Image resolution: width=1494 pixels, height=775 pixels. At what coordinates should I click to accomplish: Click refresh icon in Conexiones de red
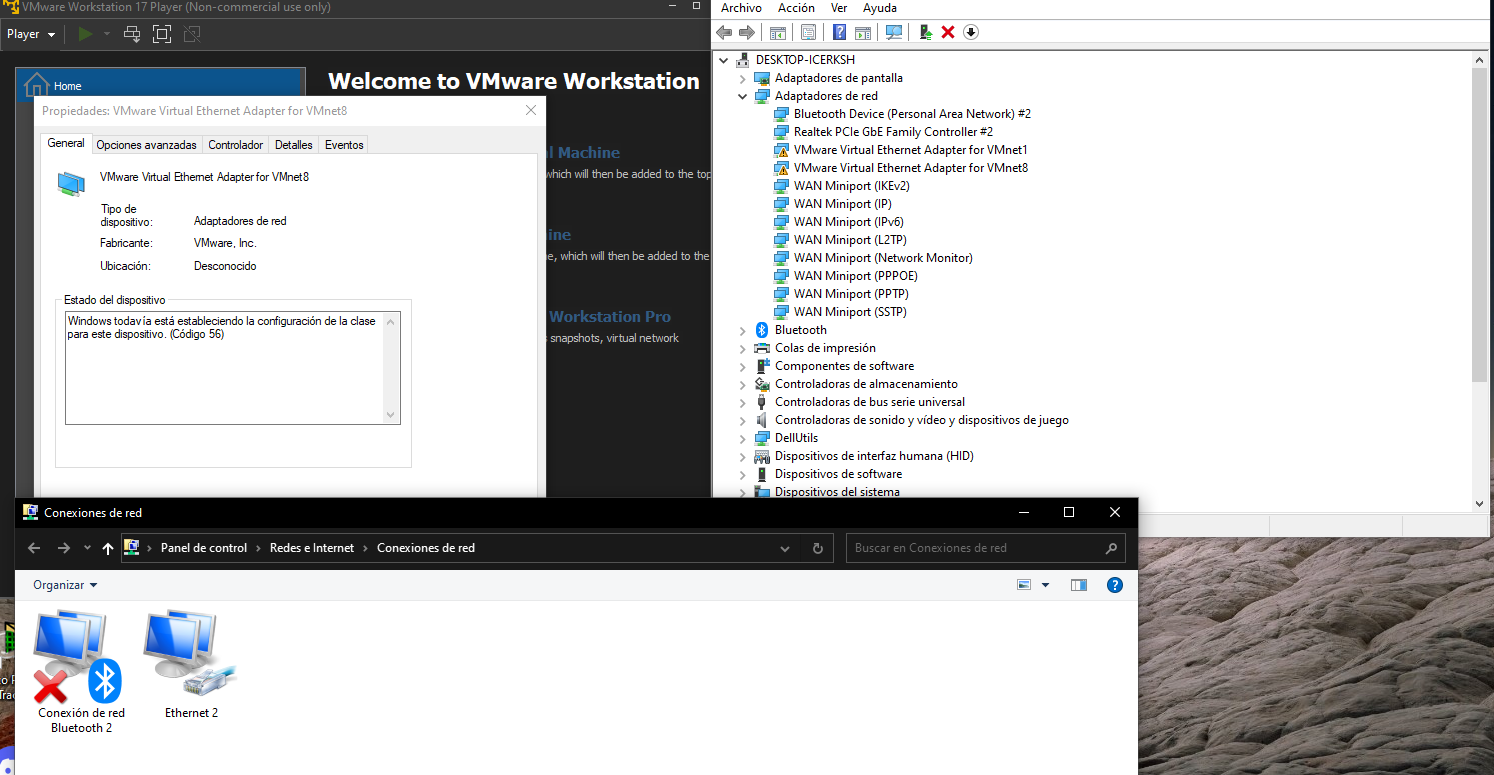click(818, 548)
